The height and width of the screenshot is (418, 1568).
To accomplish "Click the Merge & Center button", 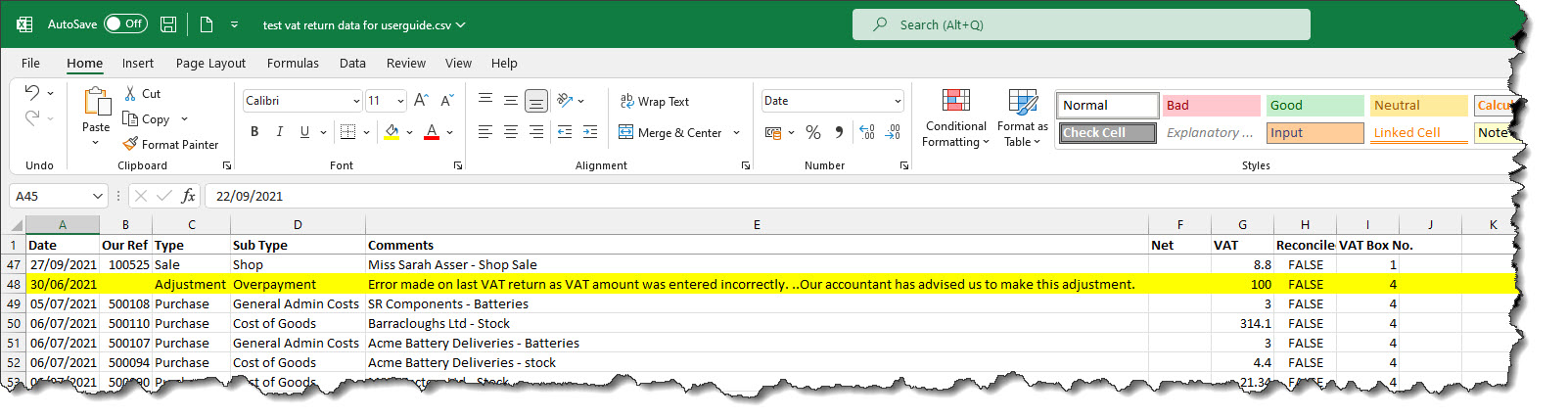I will 670,132.
